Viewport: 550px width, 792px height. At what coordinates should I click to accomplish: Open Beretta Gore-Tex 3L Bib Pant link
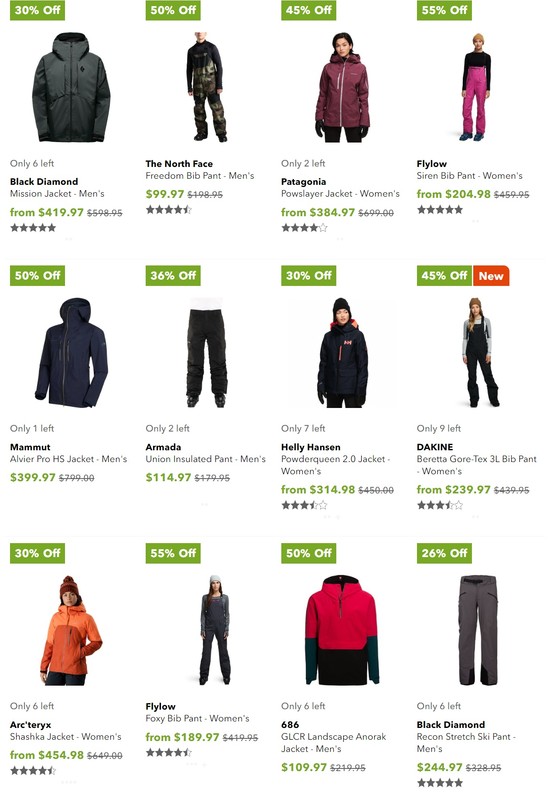pyautogui.click(x=476, y=465)
